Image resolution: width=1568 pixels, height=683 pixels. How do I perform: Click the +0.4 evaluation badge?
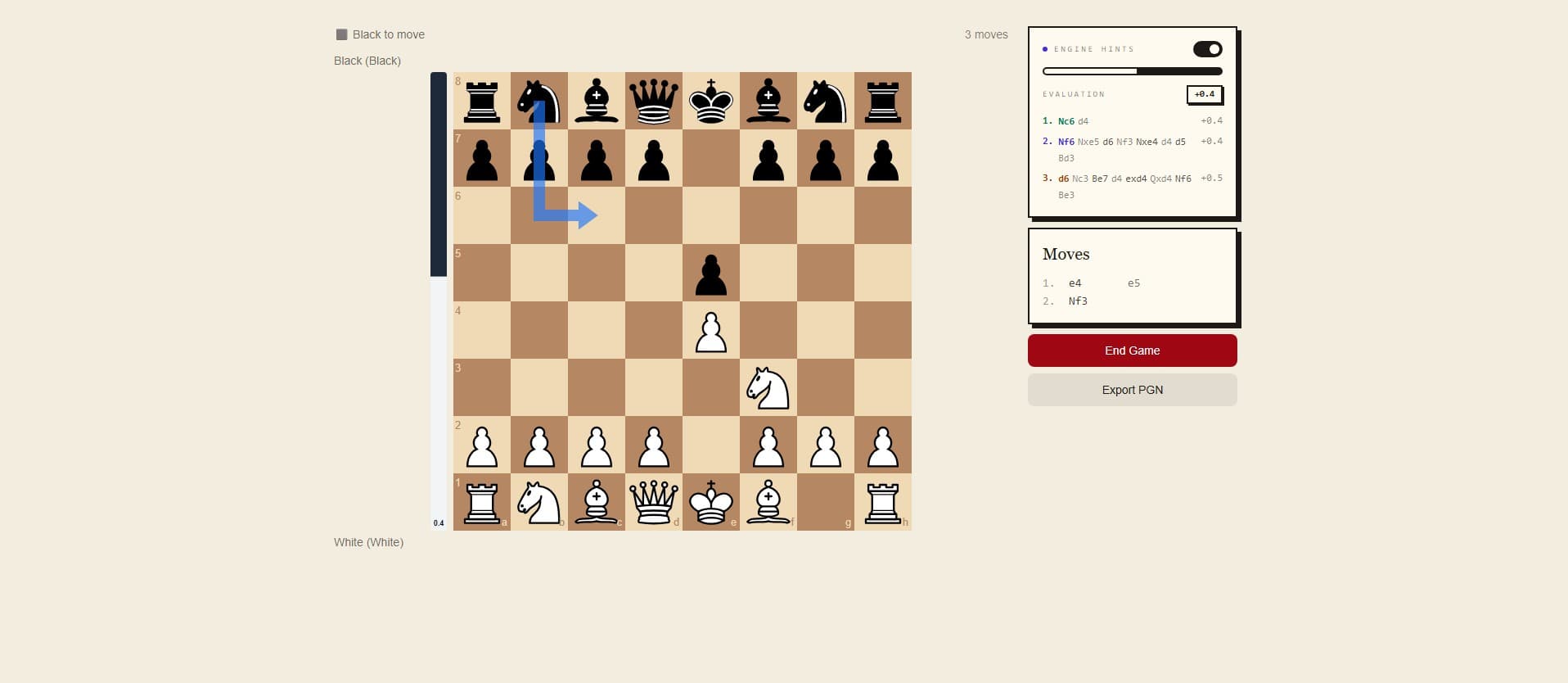pos(1205,94)
